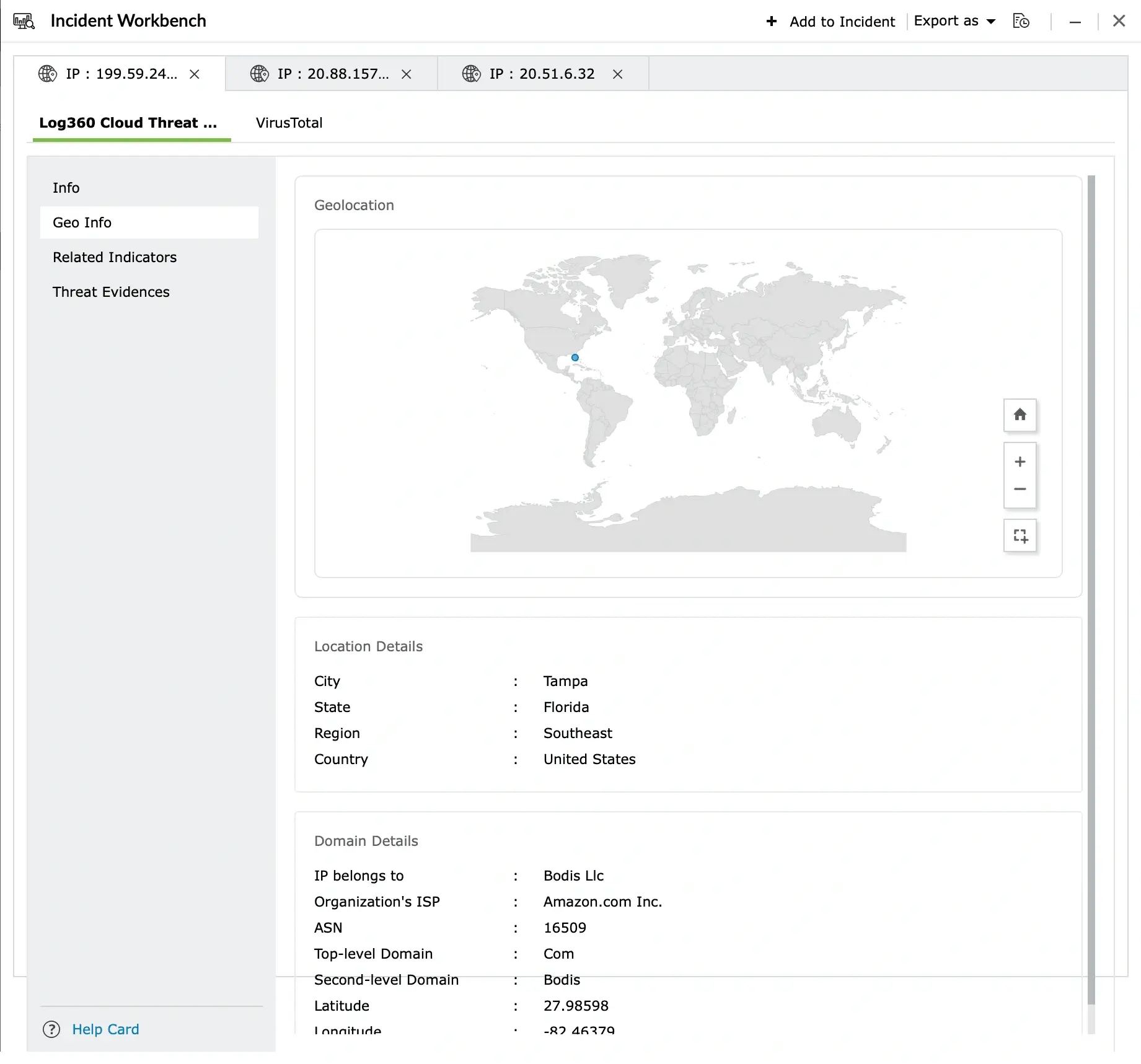Click the City value Tampa
This screenshot has width=1141, height=1064.
point(565,681)
